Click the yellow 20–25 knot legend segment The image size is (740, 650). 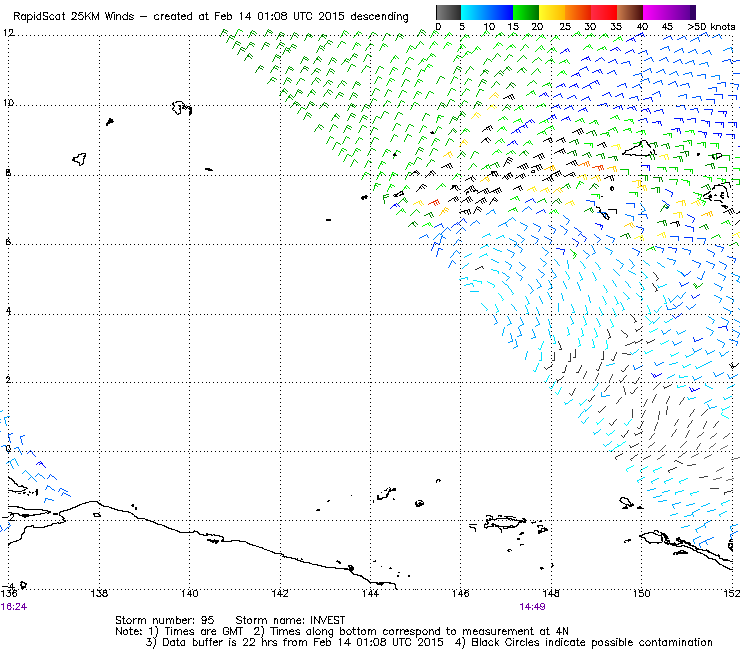click(x=552, y=12)
